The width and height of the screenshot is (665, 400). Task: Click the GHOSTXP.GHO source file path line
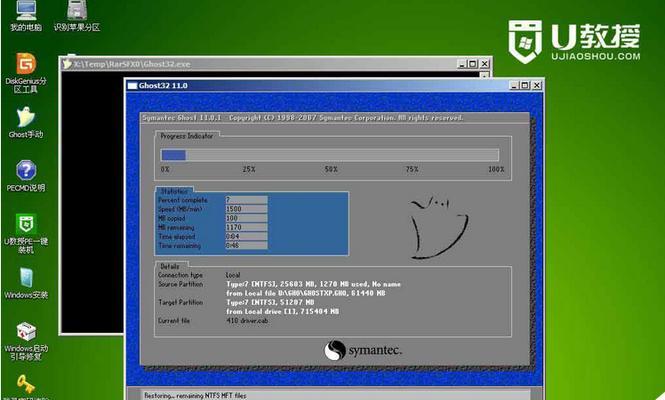[305, 293]
